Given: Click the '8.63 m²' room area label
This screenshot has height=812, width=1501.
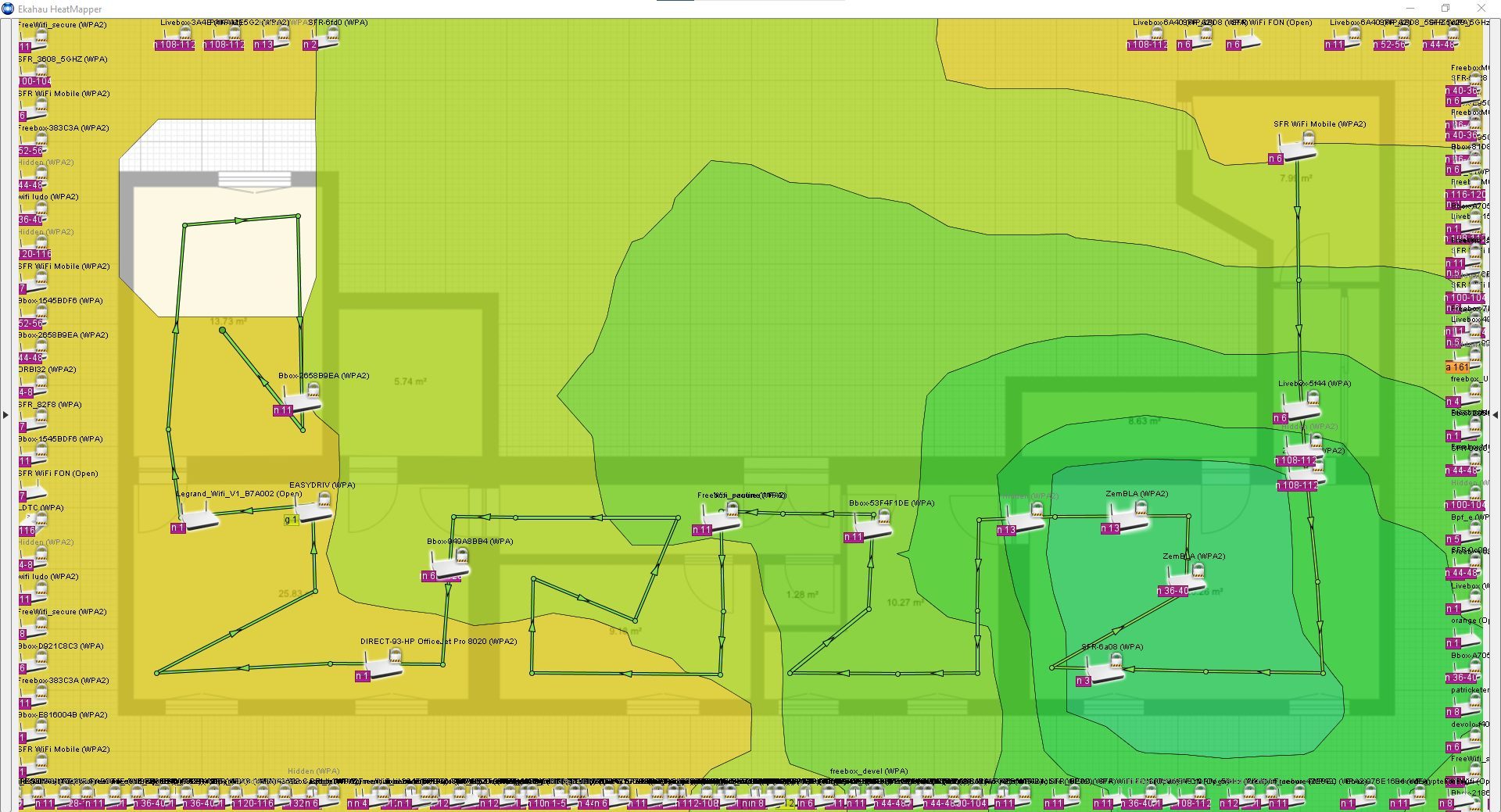Looking at the screenshot, I should 1144,420.
